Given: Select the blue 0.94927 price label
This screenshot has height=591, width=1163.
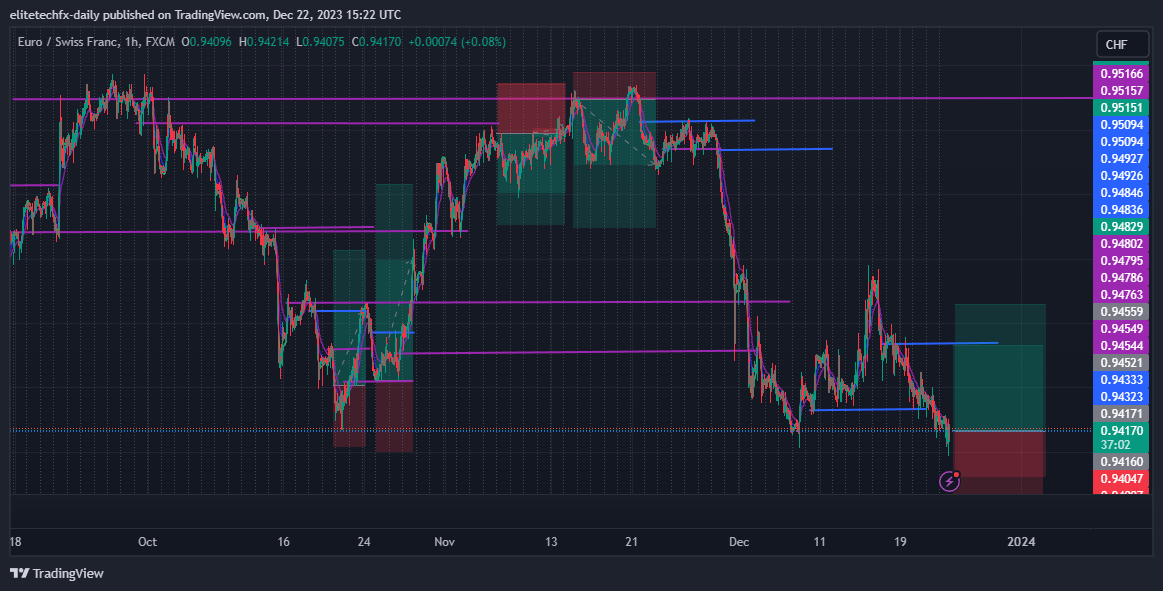Looking at the screenshot, I should 1121,159.
